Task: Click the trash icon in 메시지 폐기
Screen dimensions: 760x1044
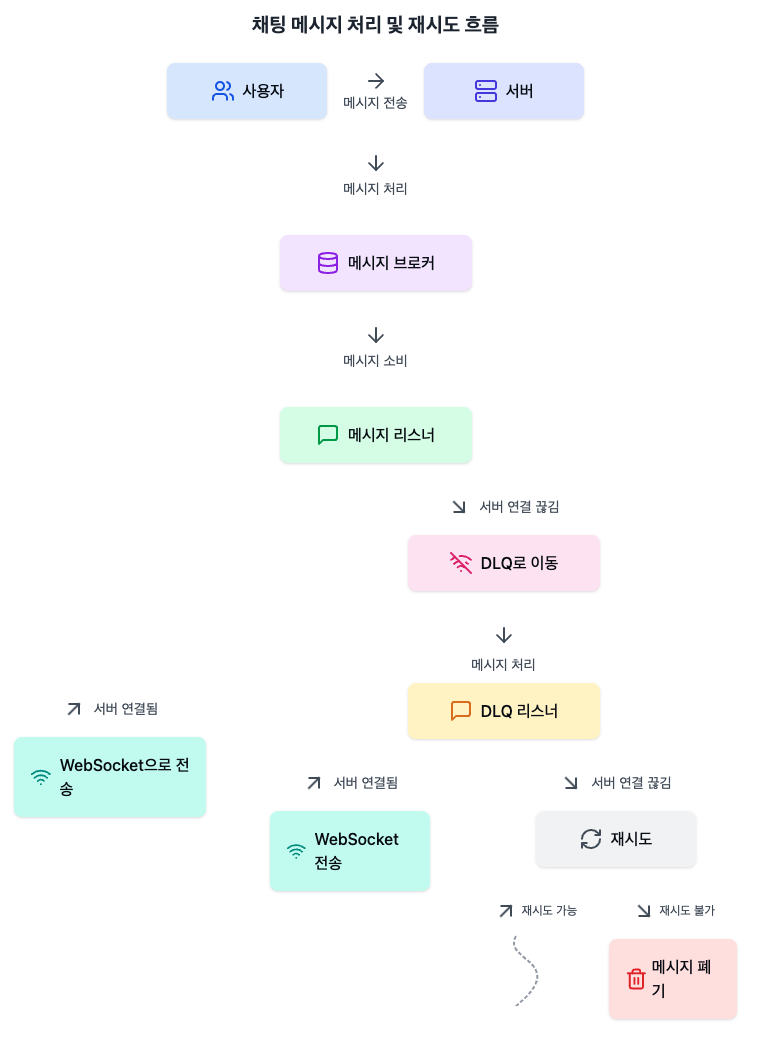Action: tap(636, 979)
